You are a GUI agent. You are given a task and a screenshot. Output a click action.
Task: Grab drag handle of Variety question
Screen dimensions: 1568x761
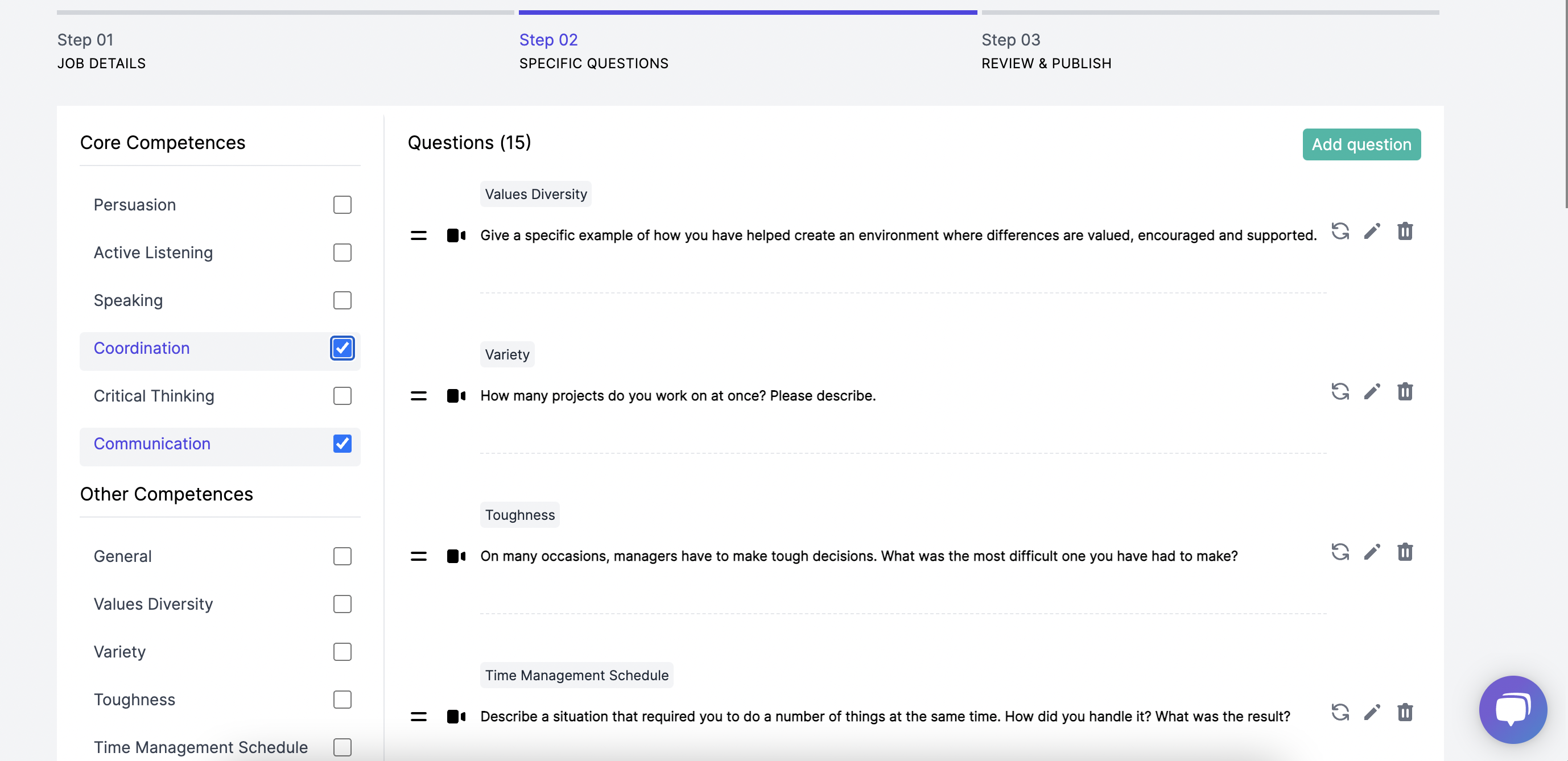point(419,396)
